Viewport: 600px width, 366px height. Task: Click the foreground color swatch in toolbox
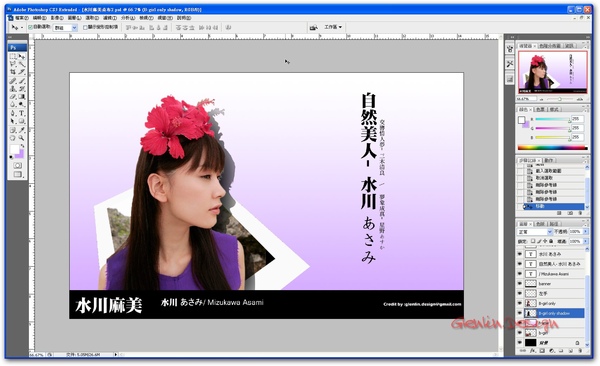14,149
